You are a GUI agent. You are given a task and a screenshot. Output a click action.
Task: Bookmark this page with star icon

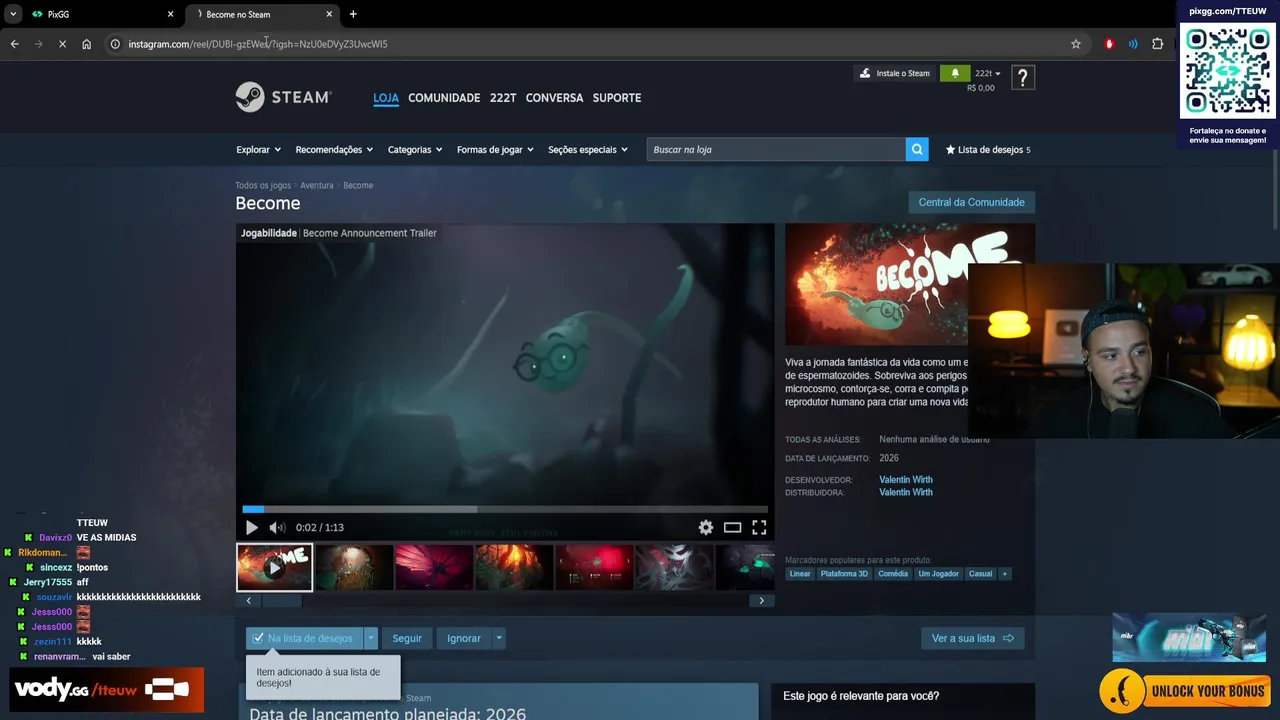coord(1076,44)
